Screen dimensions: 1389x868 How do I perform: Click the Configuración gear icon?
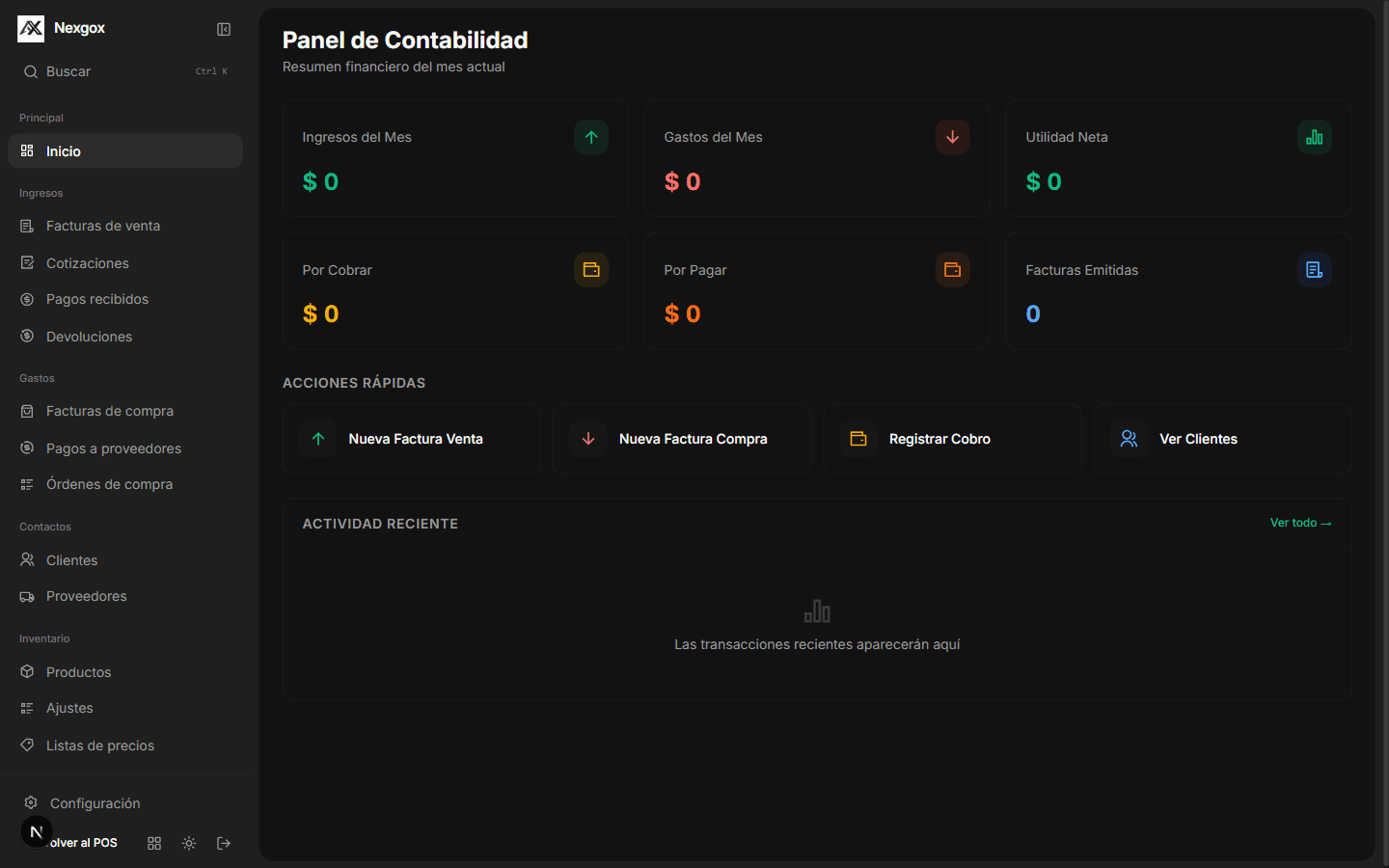click(x=31, y=802)
